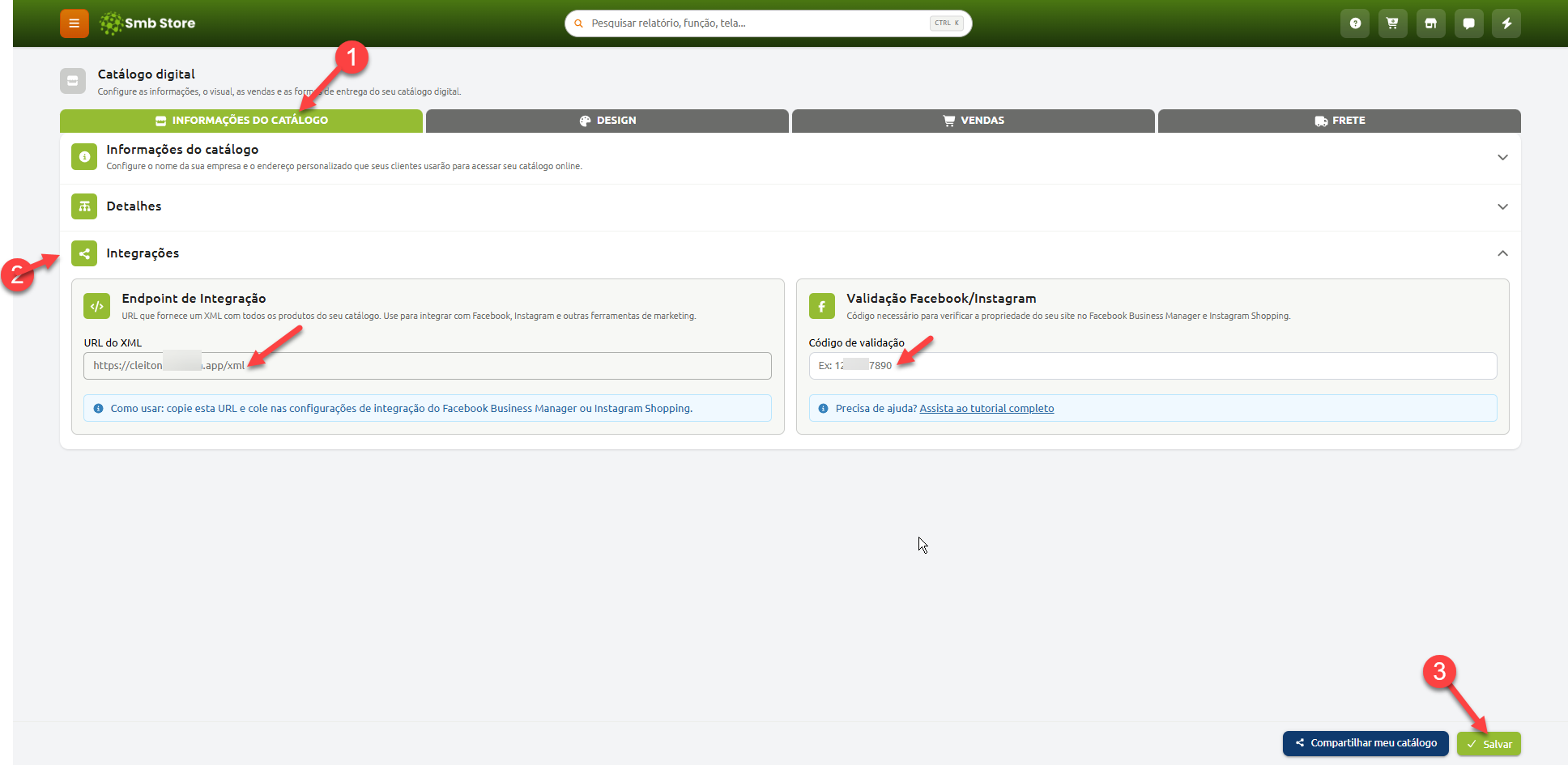Click the Integrações section title

click(143, 253)
